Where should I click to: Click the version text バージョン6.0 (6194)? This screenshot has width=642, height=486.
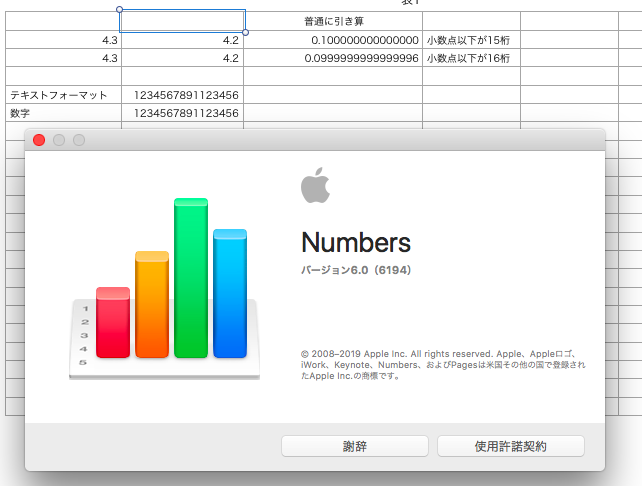(356, 270)
